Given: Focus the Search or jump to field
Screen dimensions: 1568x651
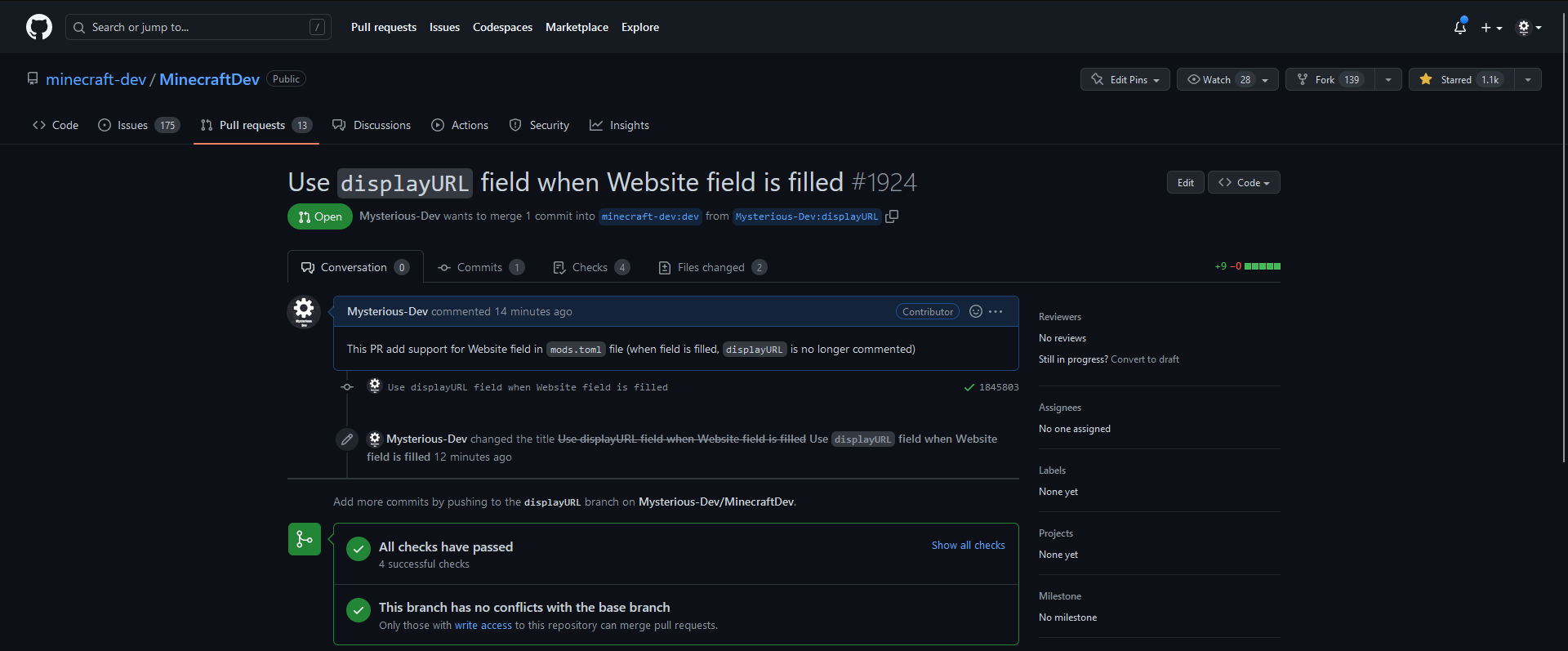Looking at the screenshot, I should [198, 27].
